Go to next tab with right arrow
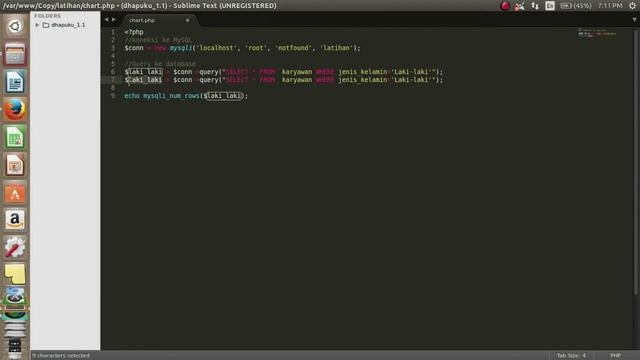640x360 pixels. [x=114, y=19]
